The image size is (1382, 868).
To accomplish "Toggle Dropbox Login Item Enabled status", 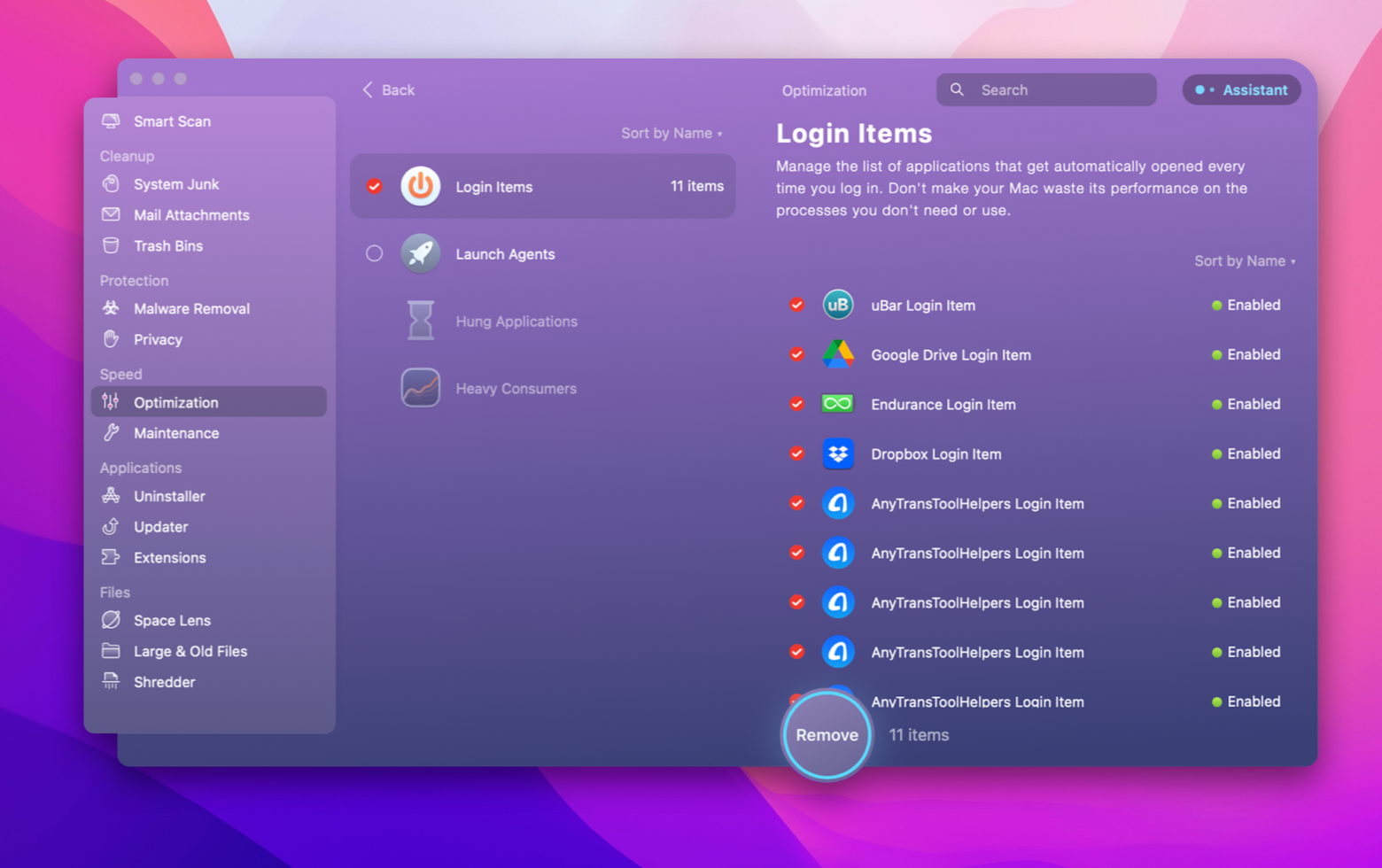I will pyautogui.click(x=1246, y=453).
